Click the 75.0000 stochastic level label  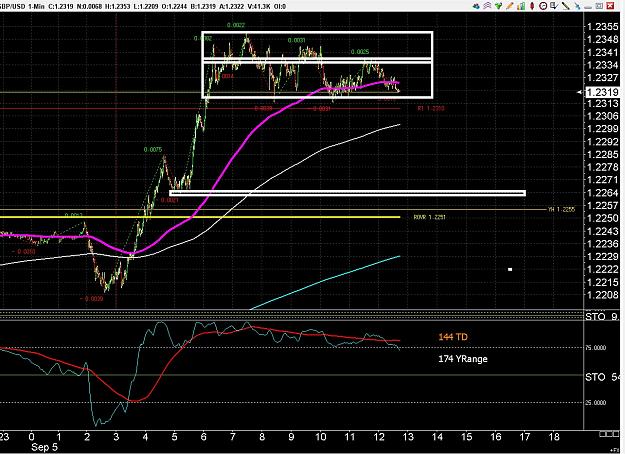[595, 348]
